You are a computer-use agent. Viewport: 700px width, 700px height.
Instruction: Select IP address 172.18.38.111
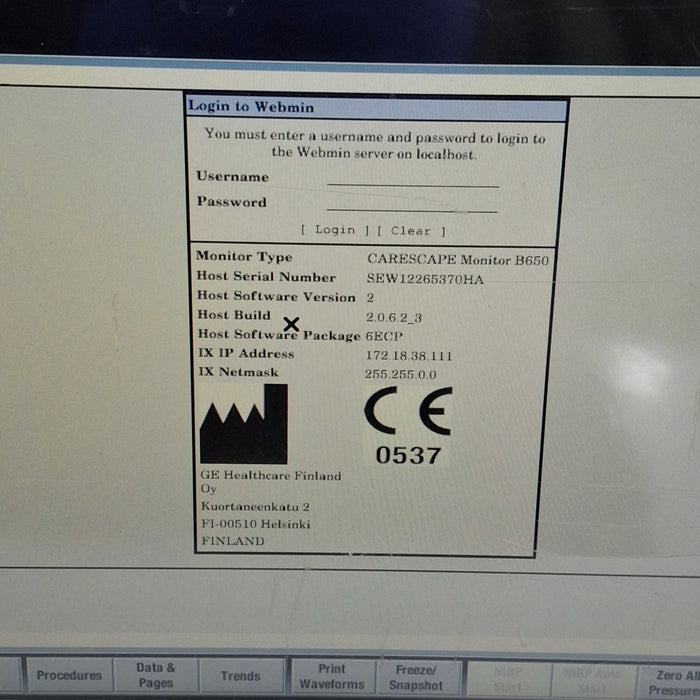click(409, 356)
